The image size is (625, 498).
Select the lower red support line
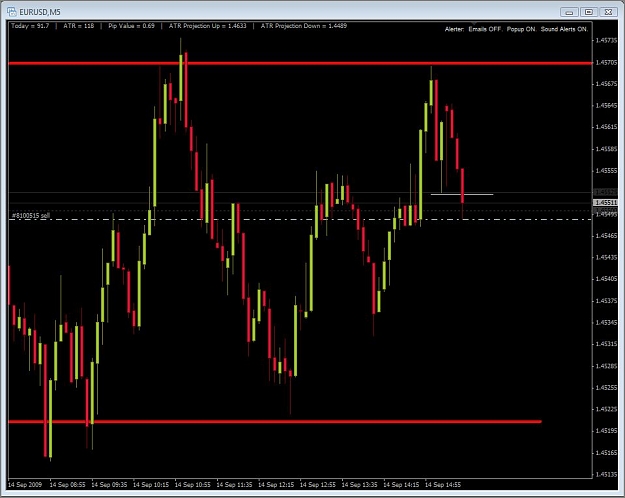click(x=275, y=421)
